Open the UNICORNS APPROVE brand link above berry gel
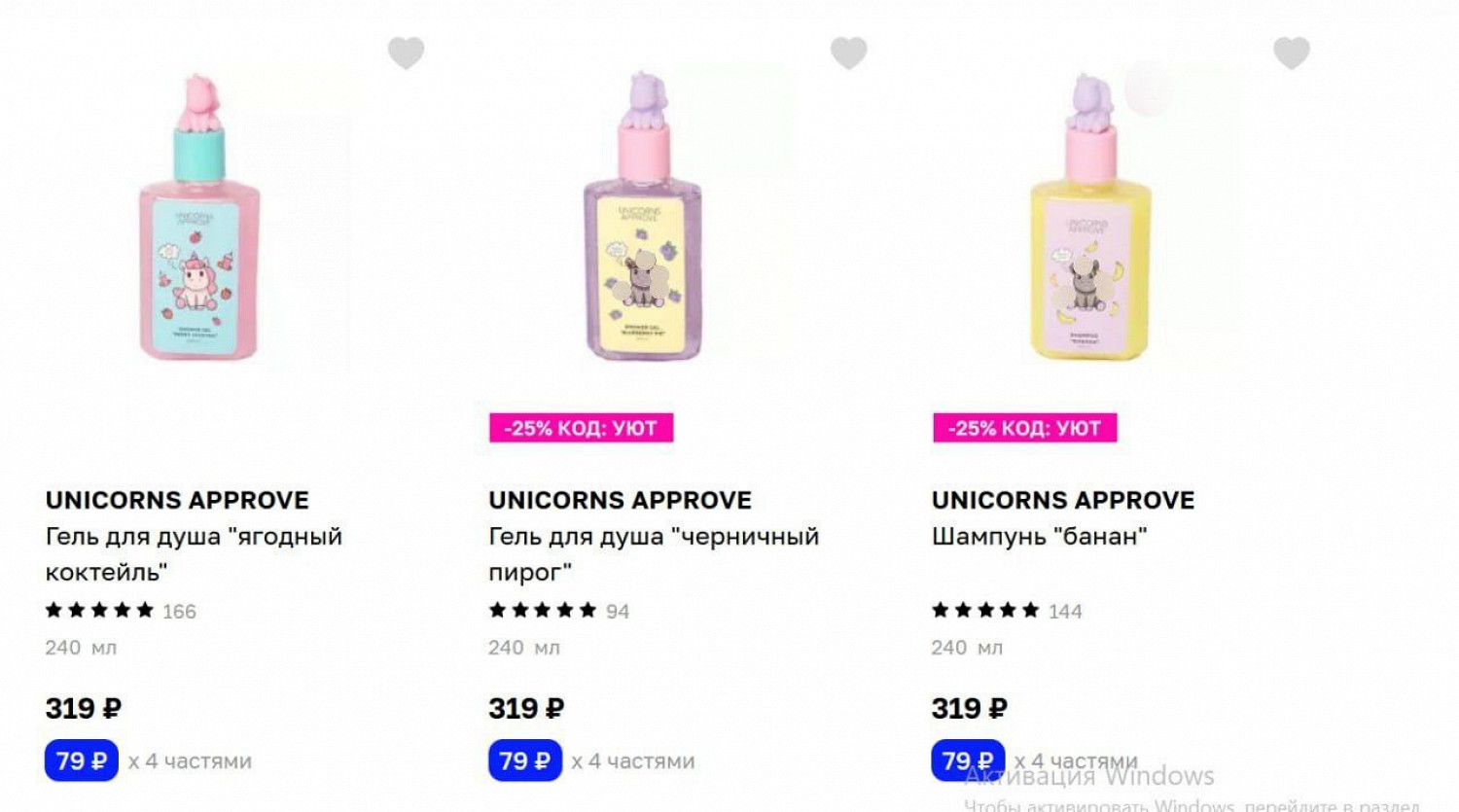The height and width of the screenshot is (812, 1459). (177, 500)
